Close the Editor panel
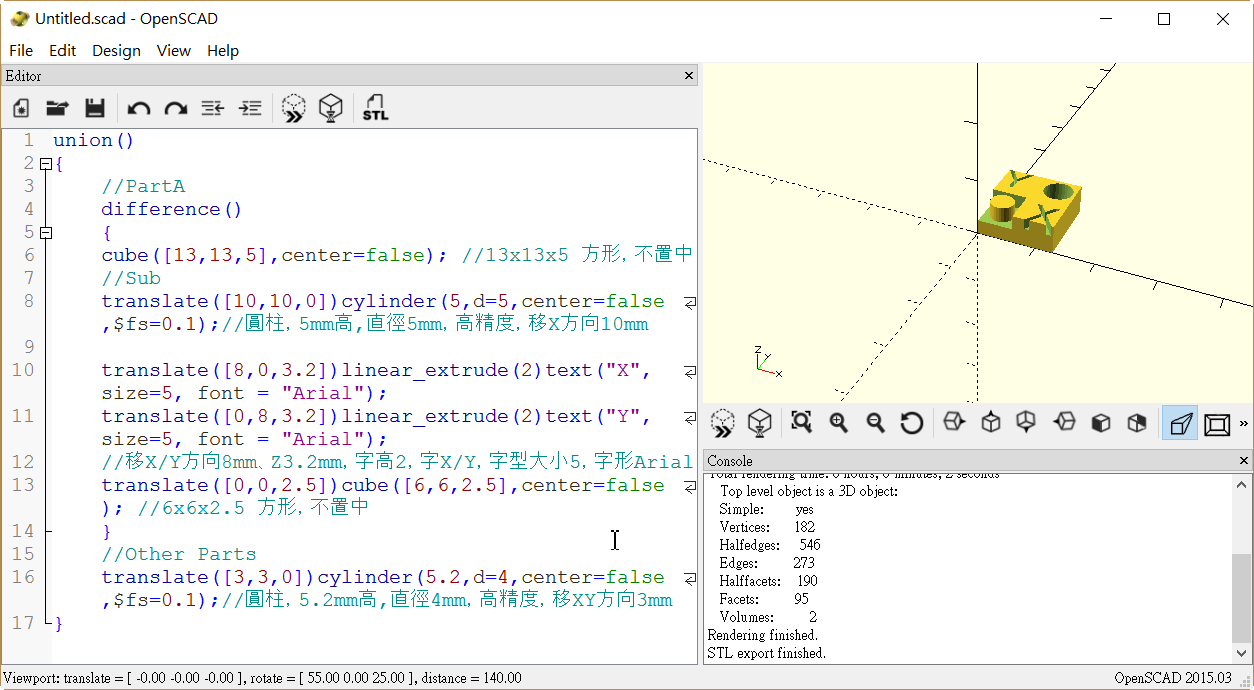The height and width of the screenshot is (690, 1254). tap(689, 76)
